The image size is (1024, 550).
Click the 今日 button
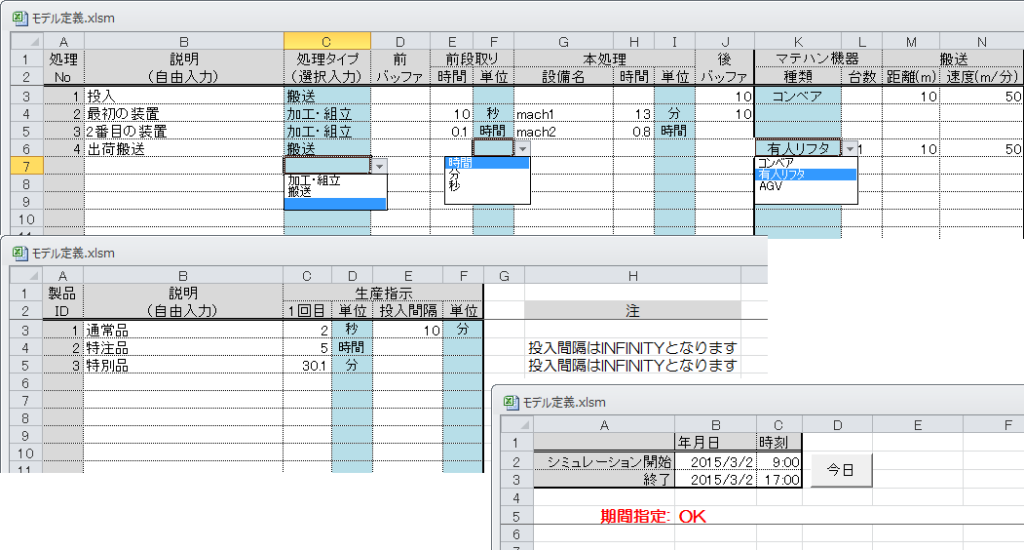pos(840,470)
